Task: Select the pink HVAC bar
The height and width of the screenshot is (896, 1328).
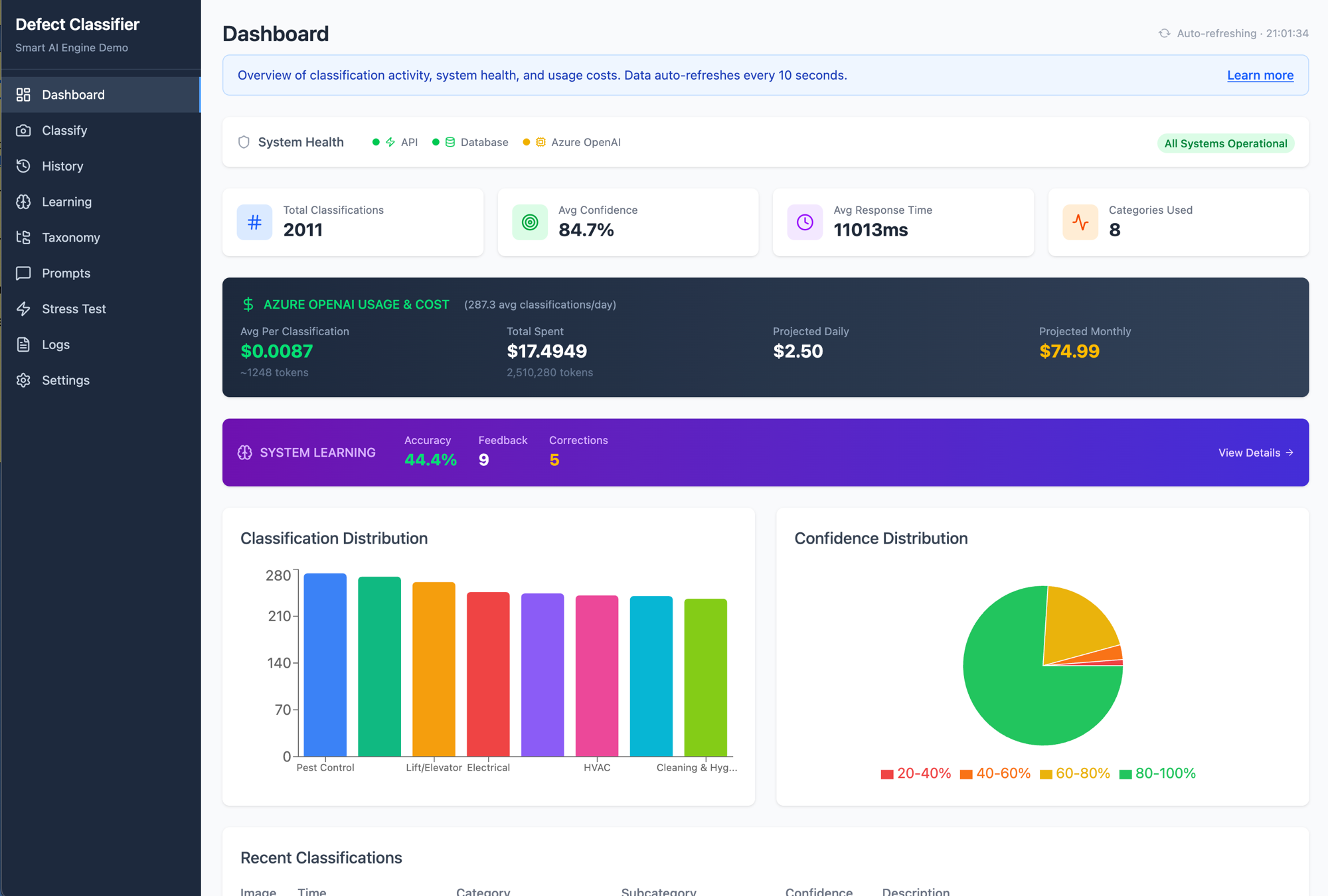Action: pyautogui.click(x=597, y=676)
